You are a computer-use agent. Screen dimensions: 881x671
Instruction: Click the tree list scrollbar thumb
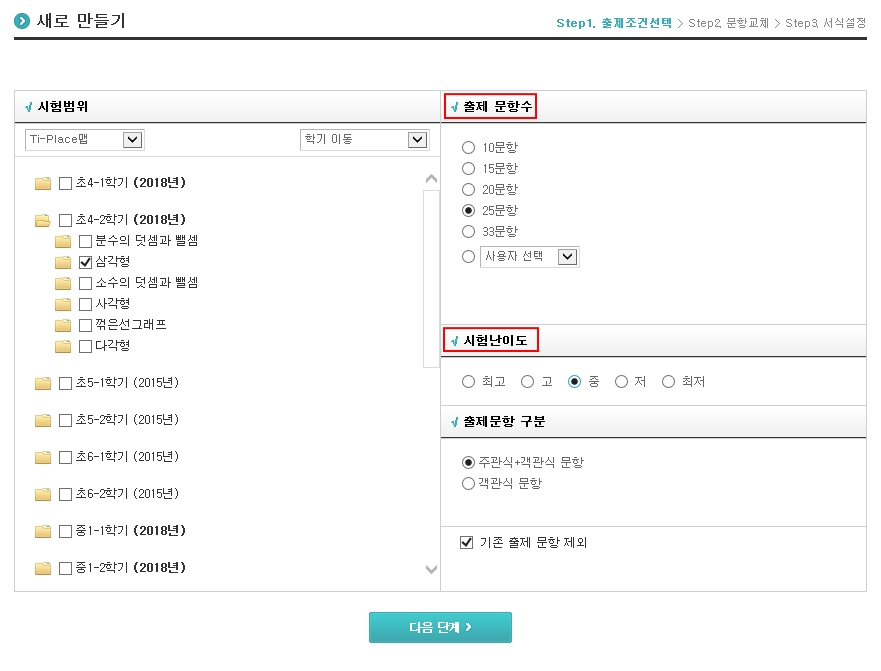pyautogui.click(x=431, y=279)
